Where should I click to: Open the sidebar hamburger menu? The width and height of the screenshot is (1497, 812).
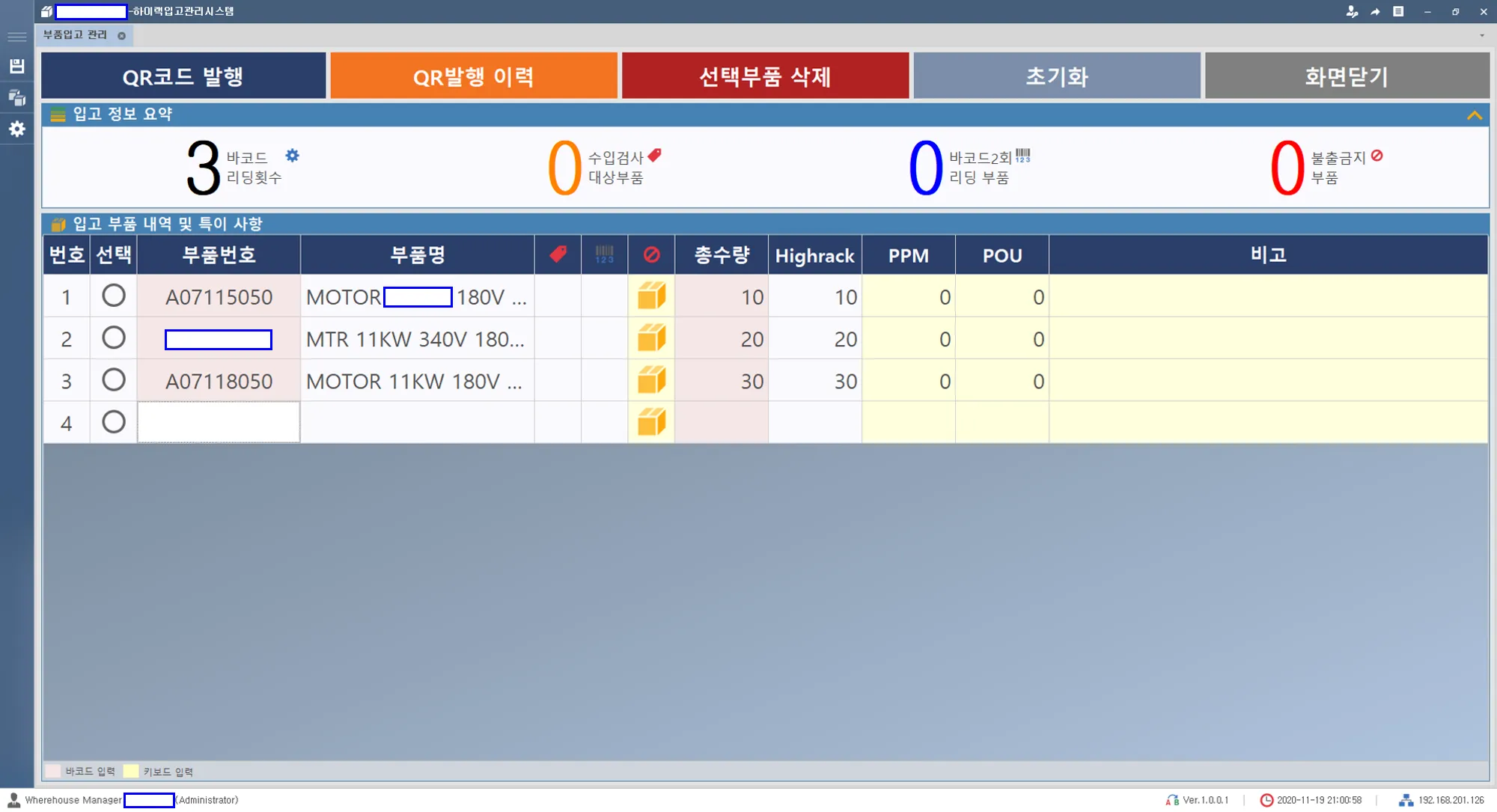tap(16, 36)
